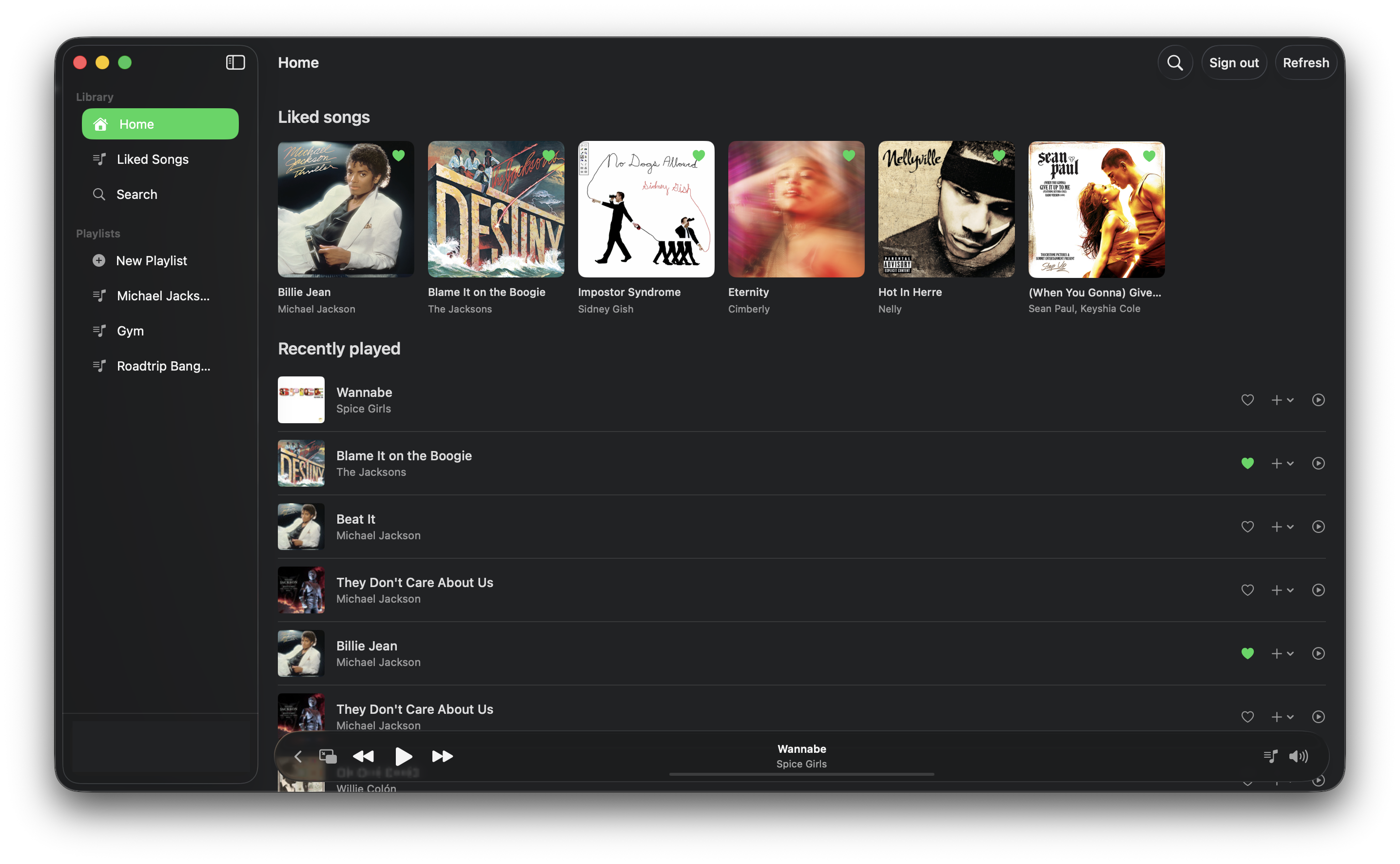The image size is (1400, 864).
Task: Click the magnifying glass search icon at top right
Action: (x=1174, y=62)
